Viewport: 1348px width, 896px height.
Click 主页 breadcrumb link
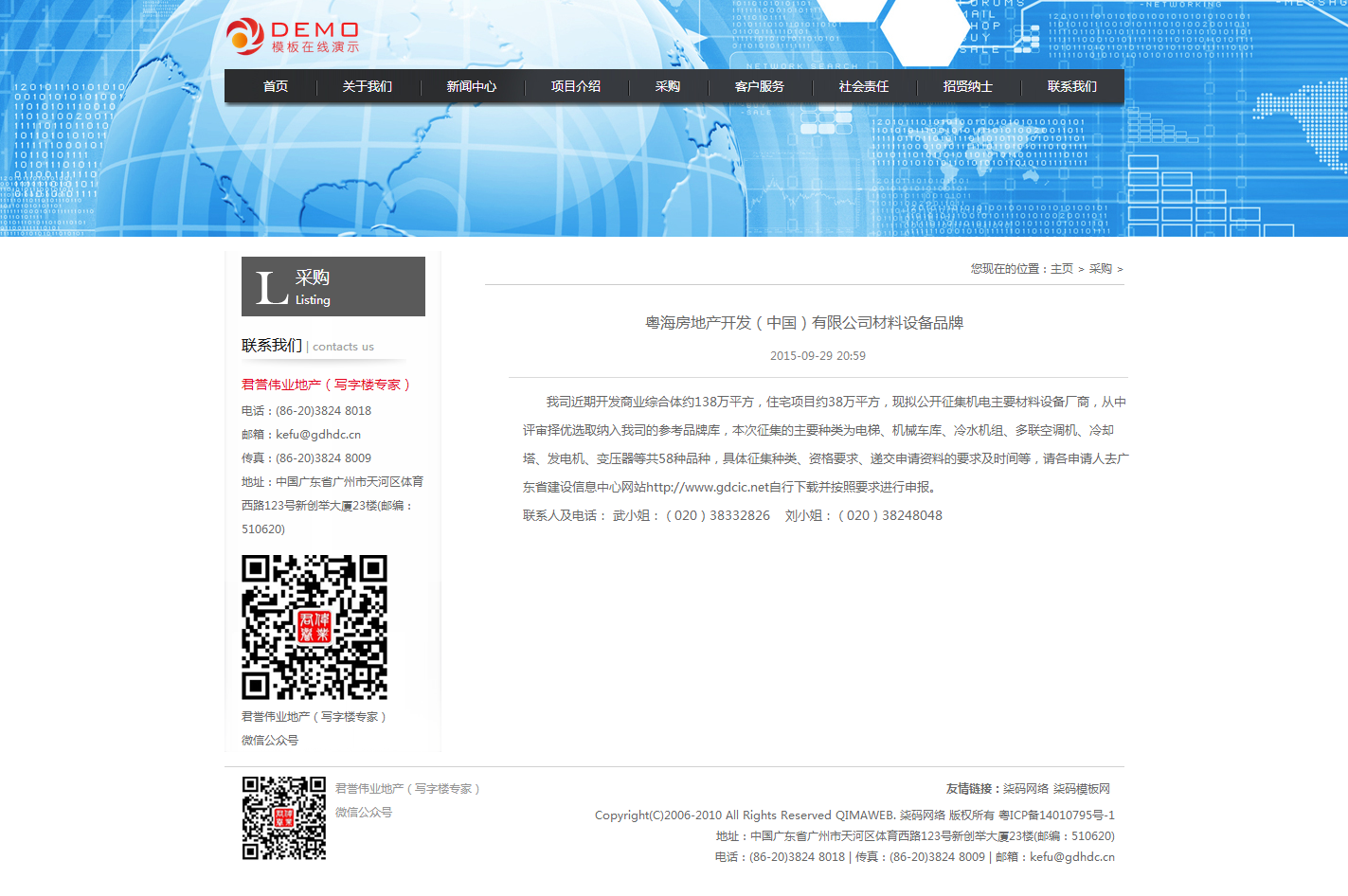(1062, 269)
